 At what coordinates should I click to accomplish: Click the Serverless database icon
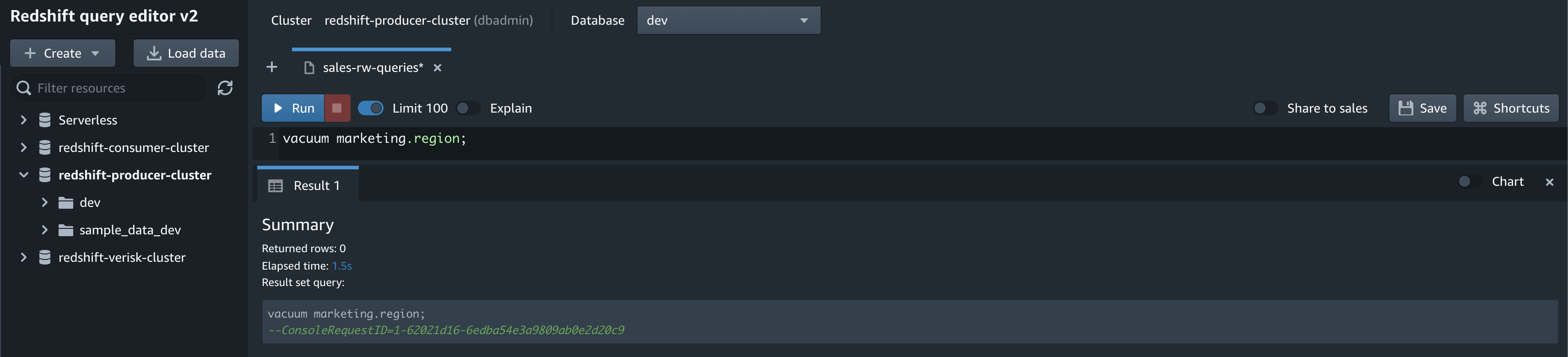(44, 120)
